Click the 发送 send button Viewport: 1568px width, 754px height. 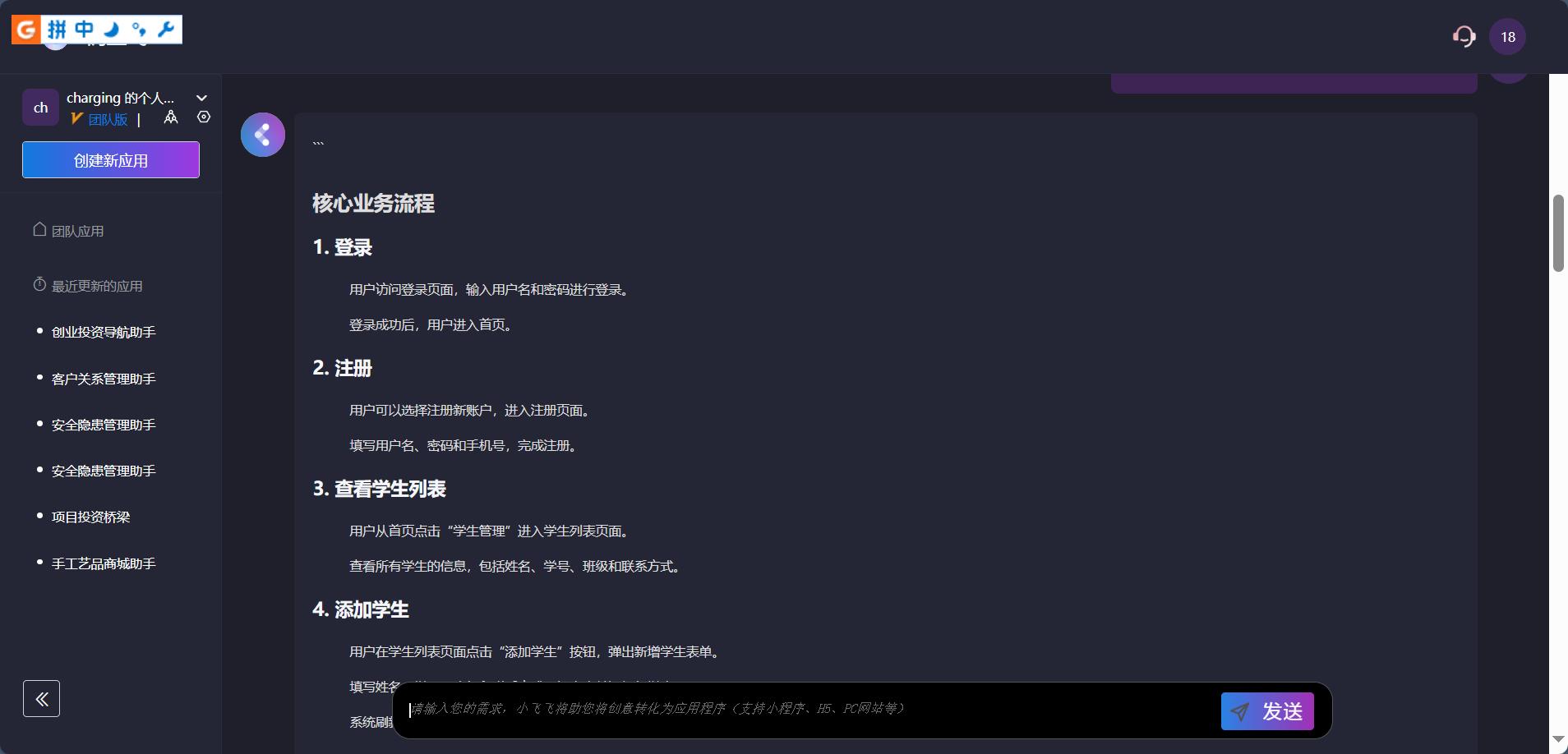coord(1267,711)
